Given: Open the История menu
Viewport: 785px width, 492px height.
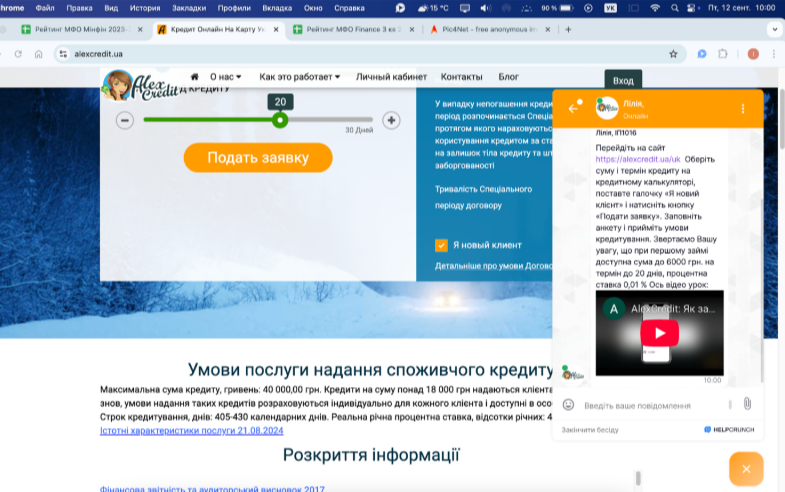Looking at the screenshot, I should (x=145, y=8).
